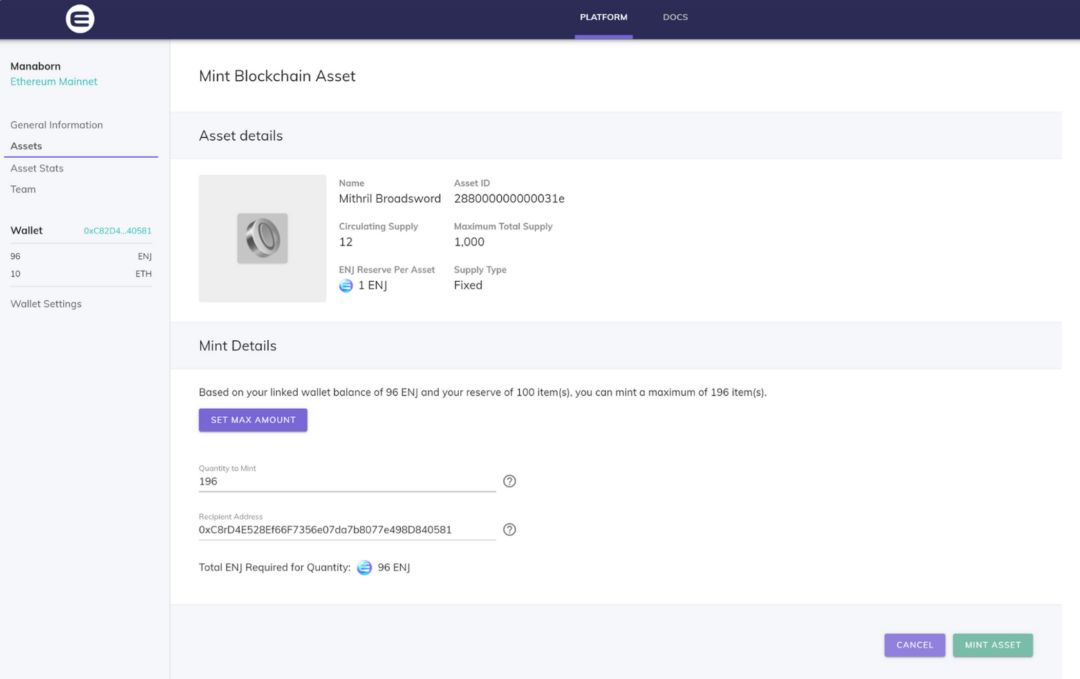The height and width of the screenshot is (679, 1080).
Task: Click the Quantity to Mint help icon
Action: pyautogui.click(x=509, y=481)
